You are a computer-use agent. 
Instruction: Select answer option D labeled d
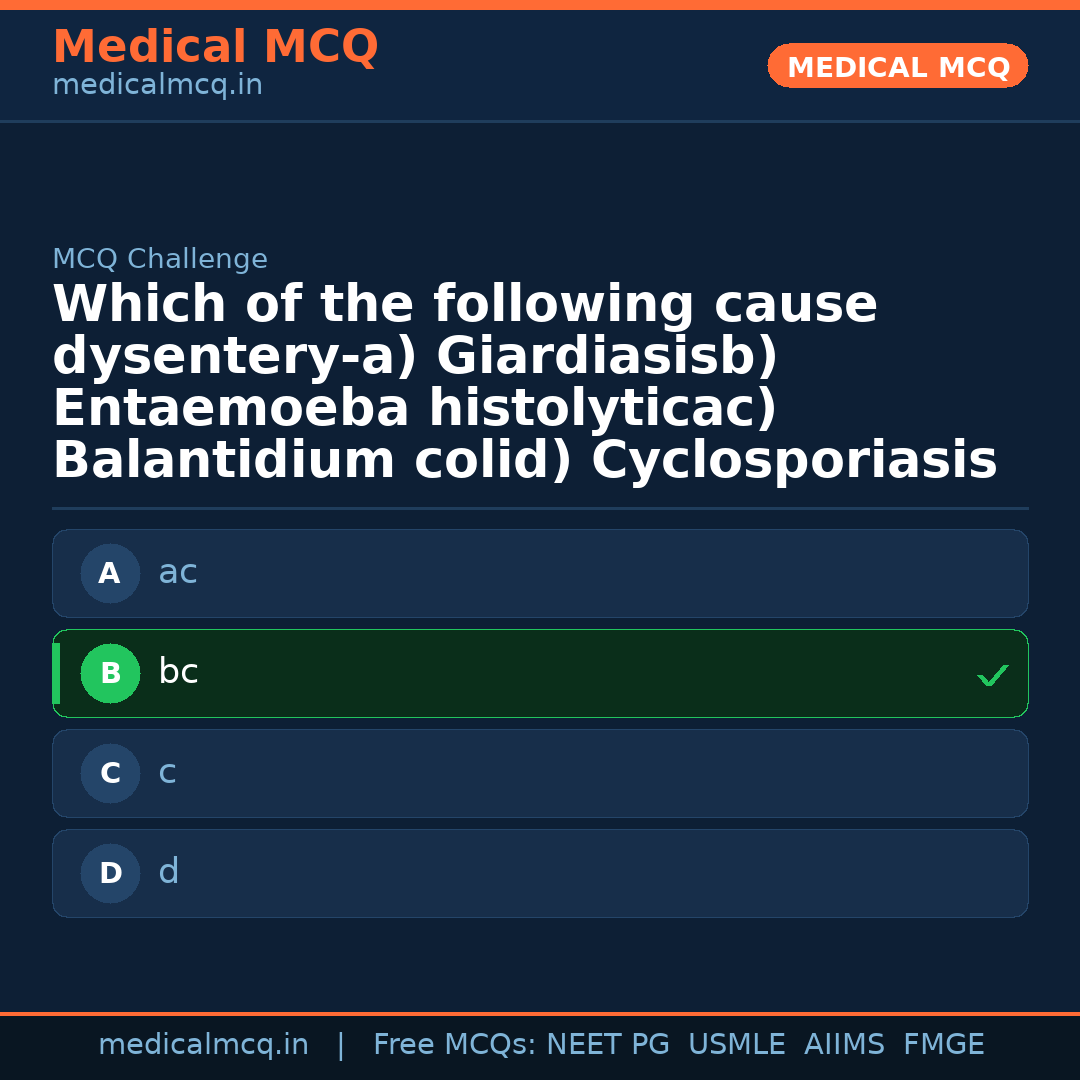(x=540, y=873)
